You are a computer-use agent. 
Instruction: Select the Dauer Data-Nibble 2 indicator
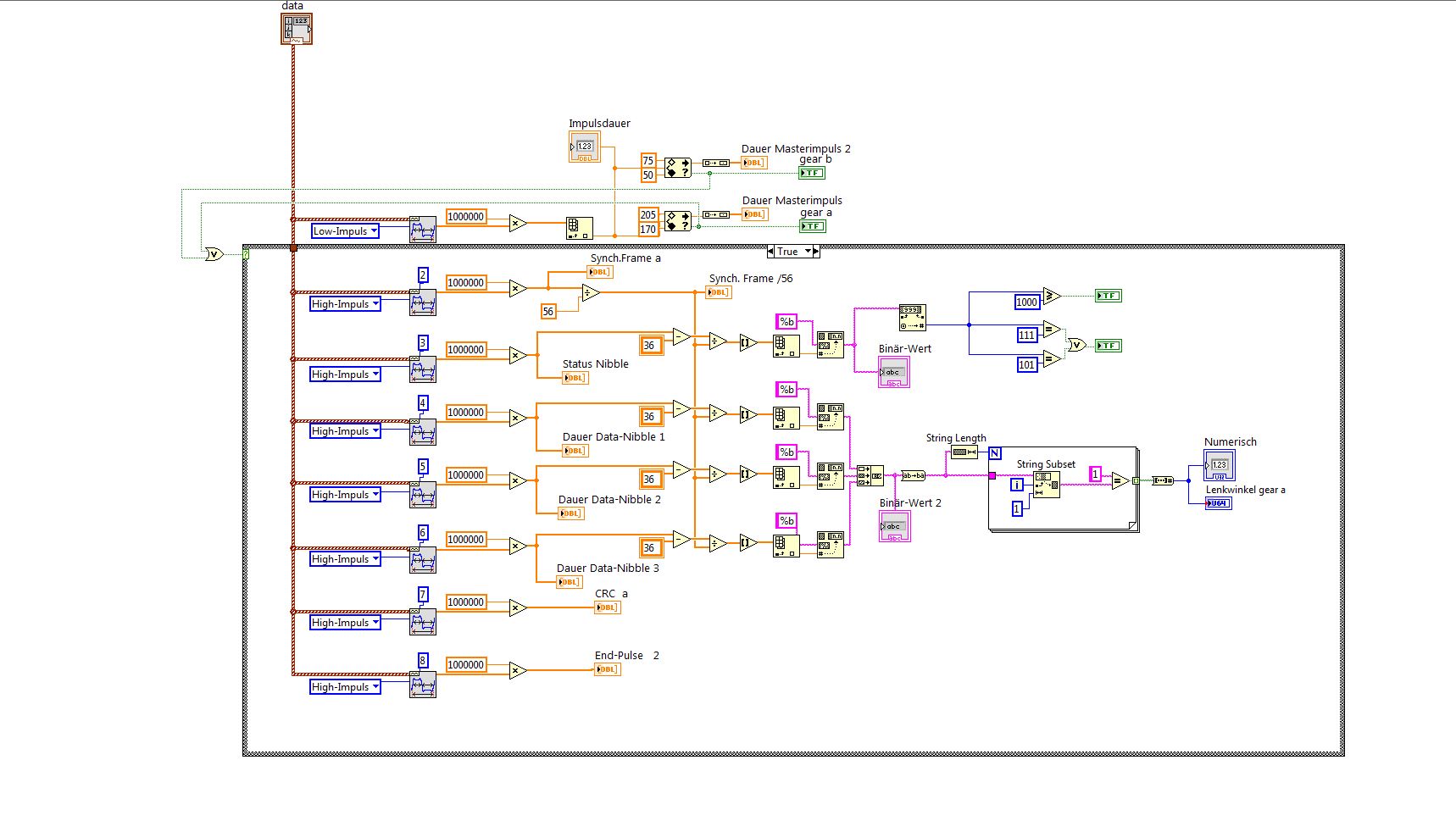tap(571, 513)
